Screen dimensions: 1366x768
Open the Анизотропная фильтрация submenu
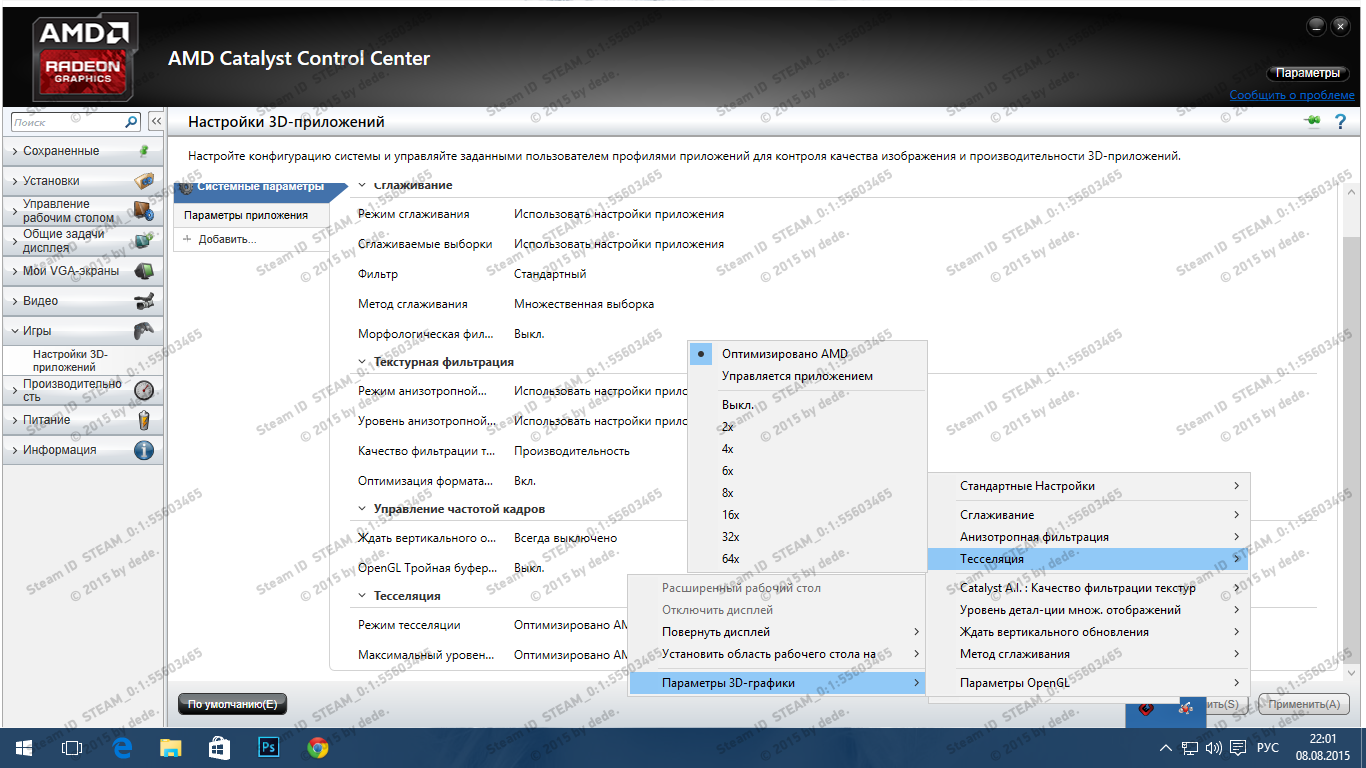(1089, 537)
